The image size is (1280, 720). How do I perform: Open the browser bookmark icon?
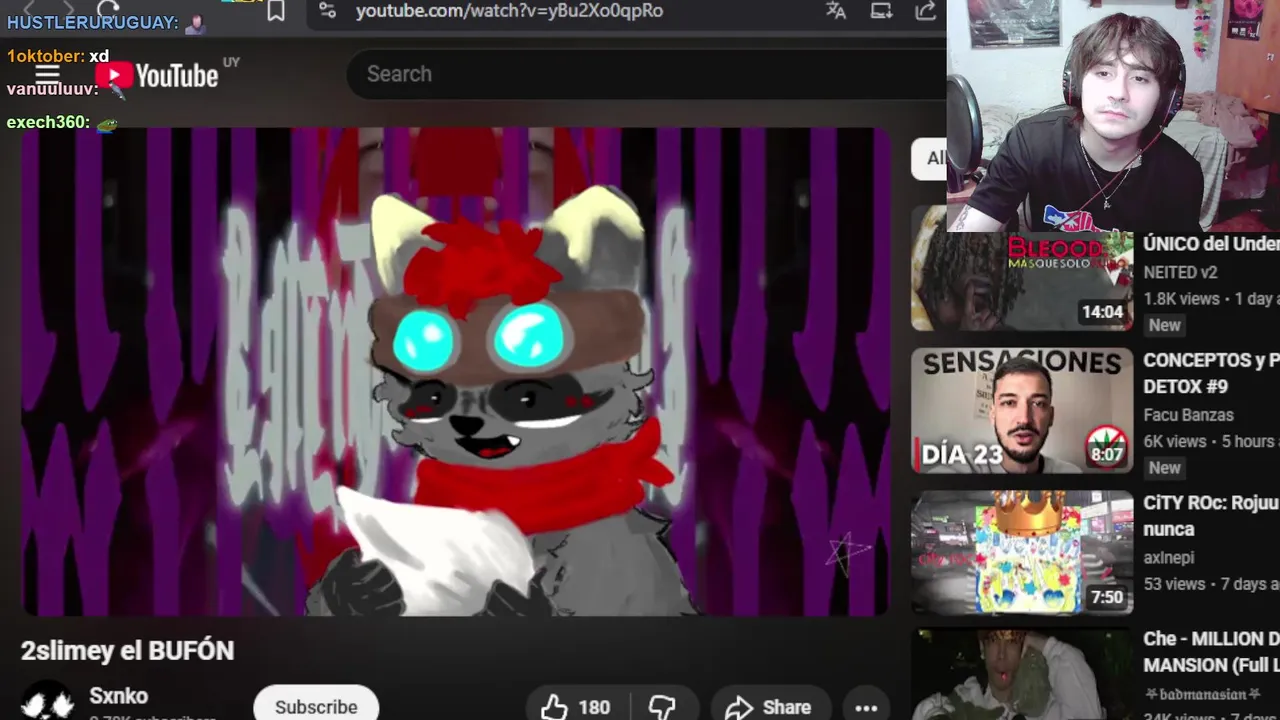pyautogui.click(x=276, y=11)
